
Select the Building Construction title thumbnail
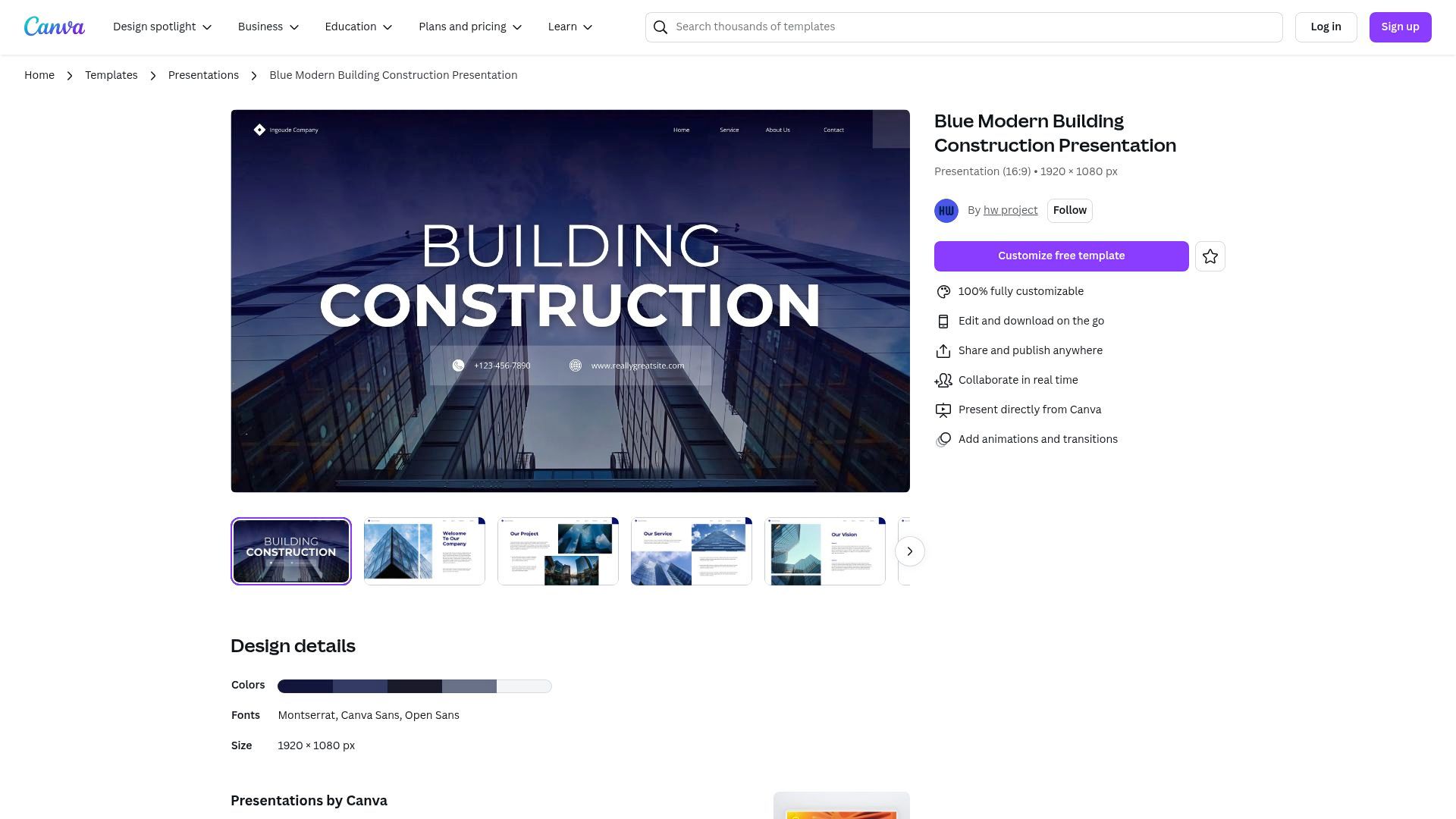[291, 551]
